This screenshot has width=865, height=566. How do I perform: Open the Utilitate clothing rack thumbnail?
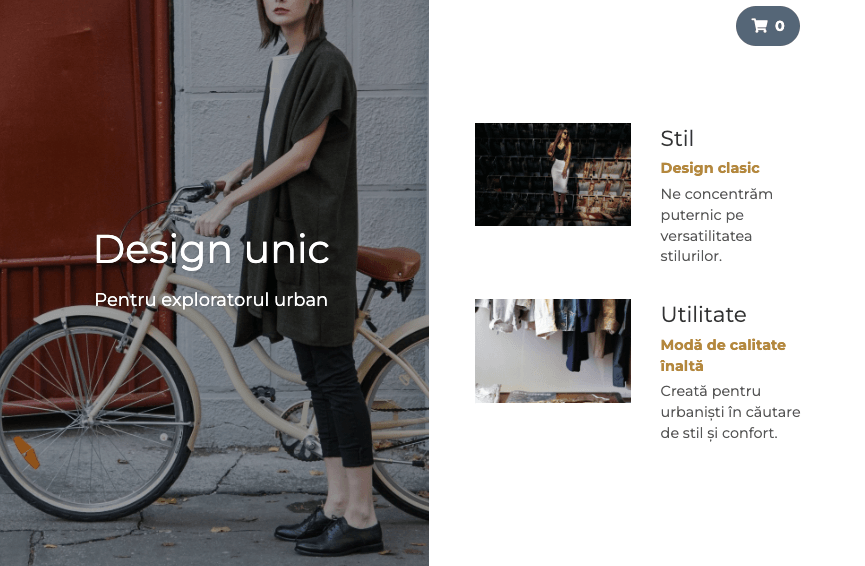tap(553, 351)
